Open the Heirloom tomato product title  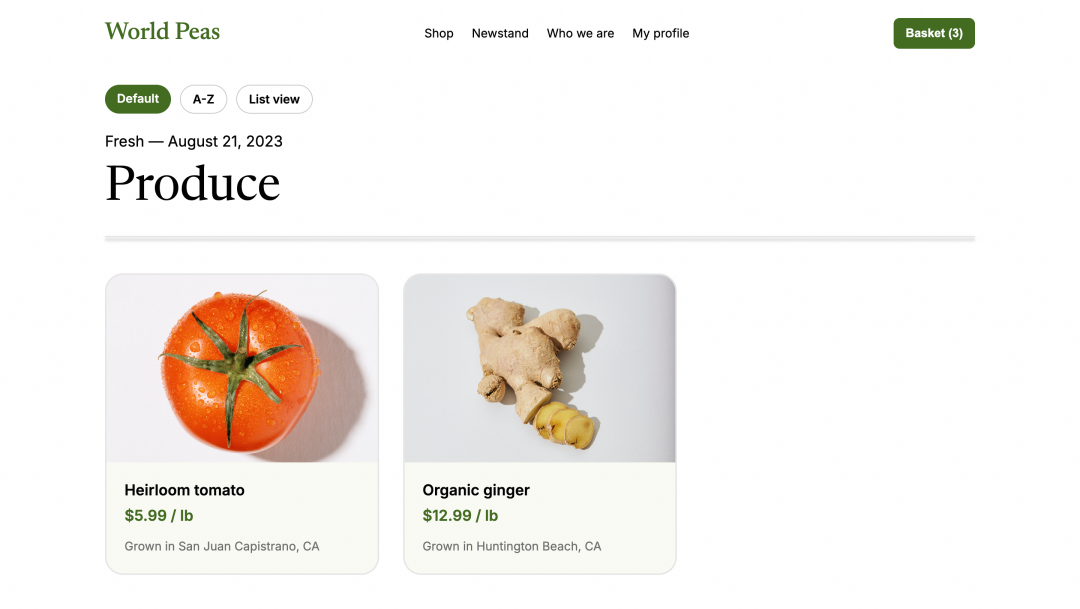pos(185,490)
